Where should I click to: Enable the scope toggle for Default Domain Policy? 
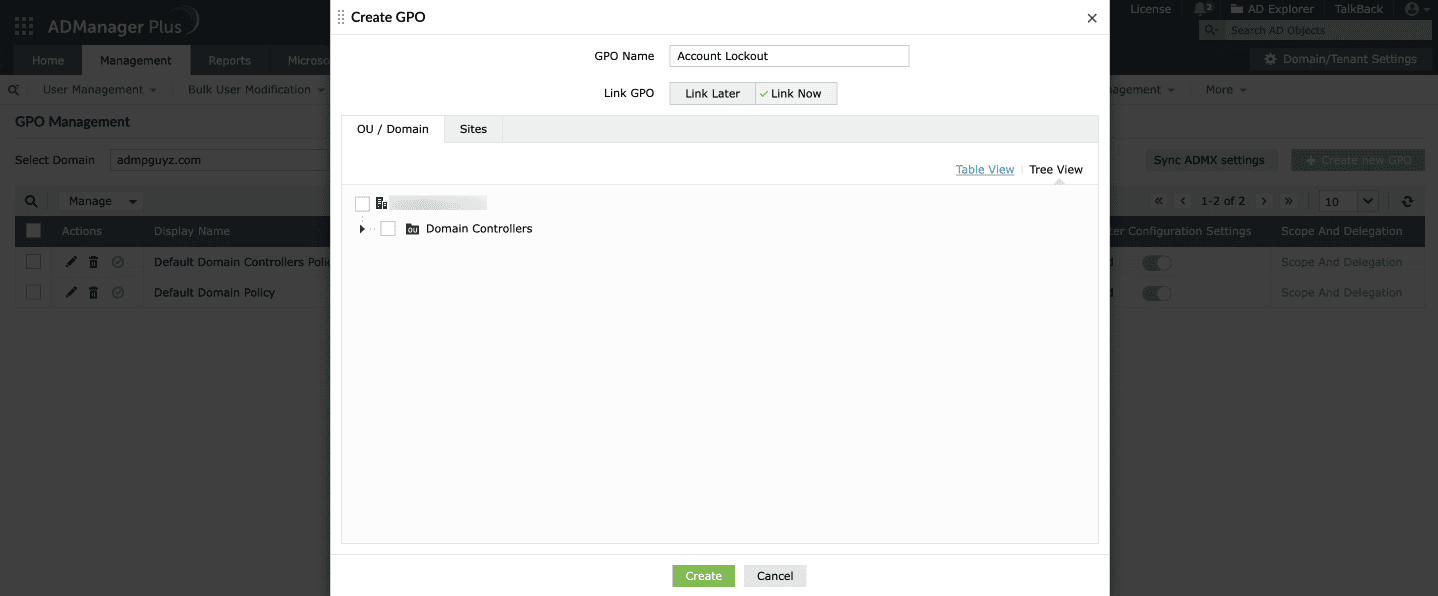click(x=1156, y=292)
